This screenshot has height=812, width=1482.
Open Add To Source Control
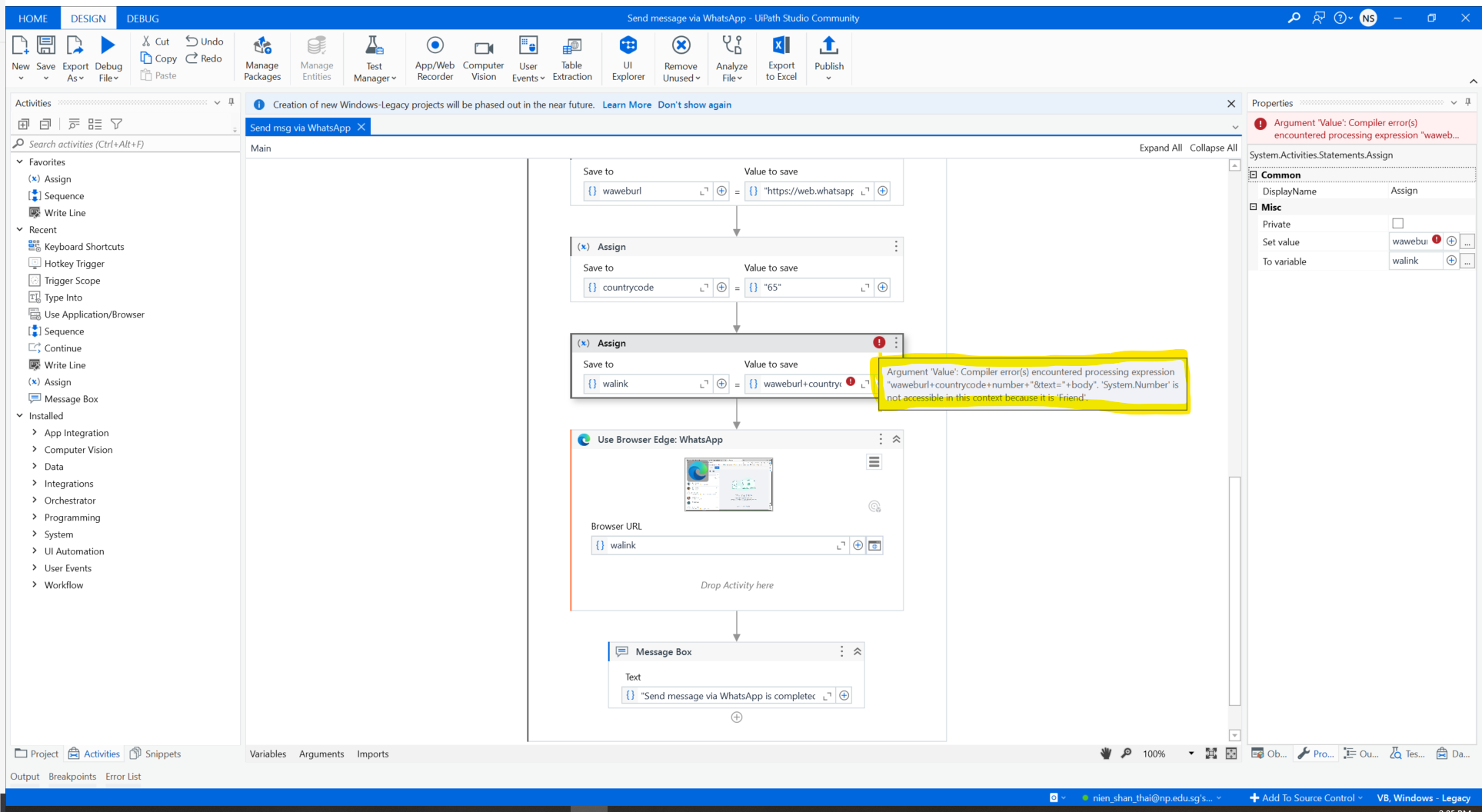(x=1307, y=798)
